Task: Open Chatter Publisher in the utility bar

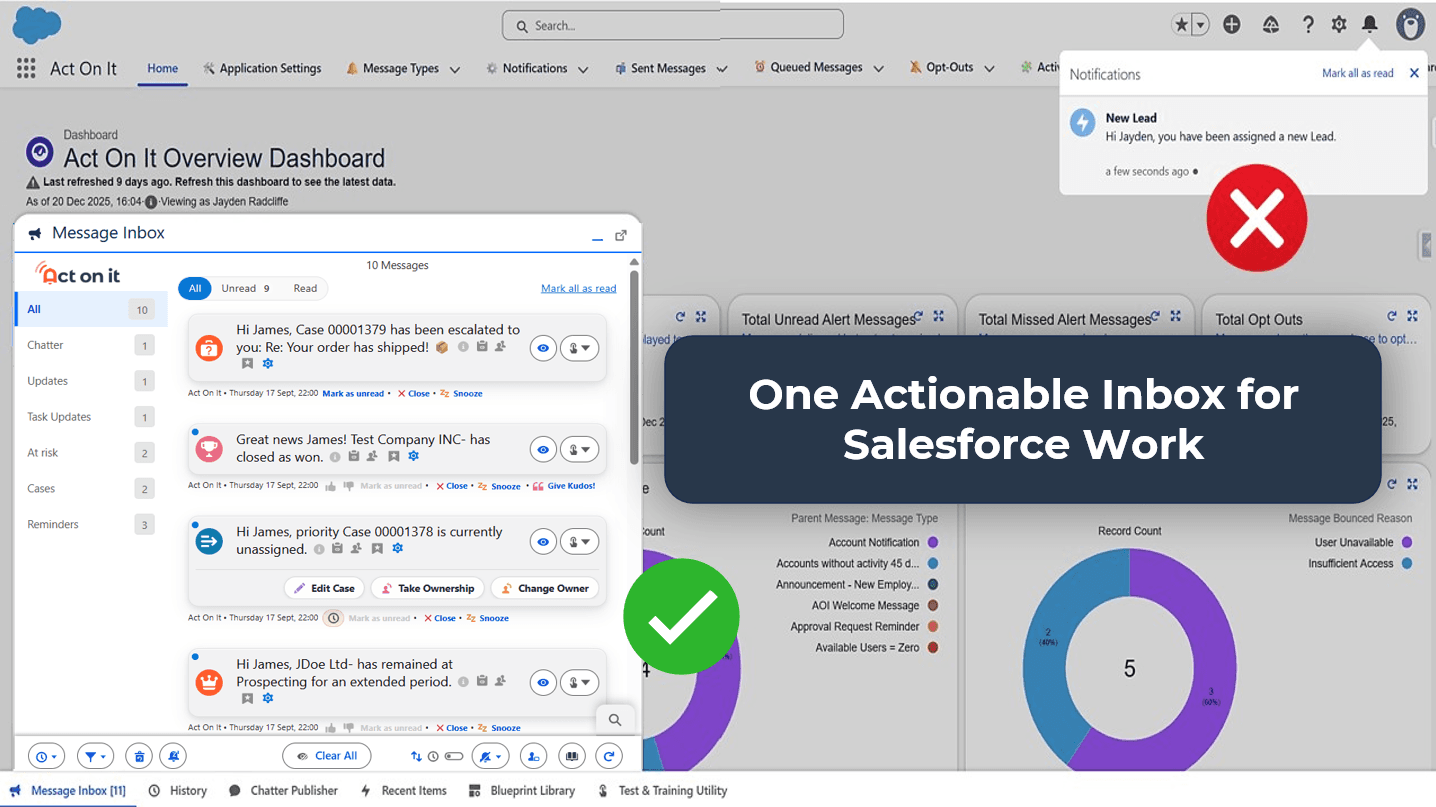Action: [283, 790]
